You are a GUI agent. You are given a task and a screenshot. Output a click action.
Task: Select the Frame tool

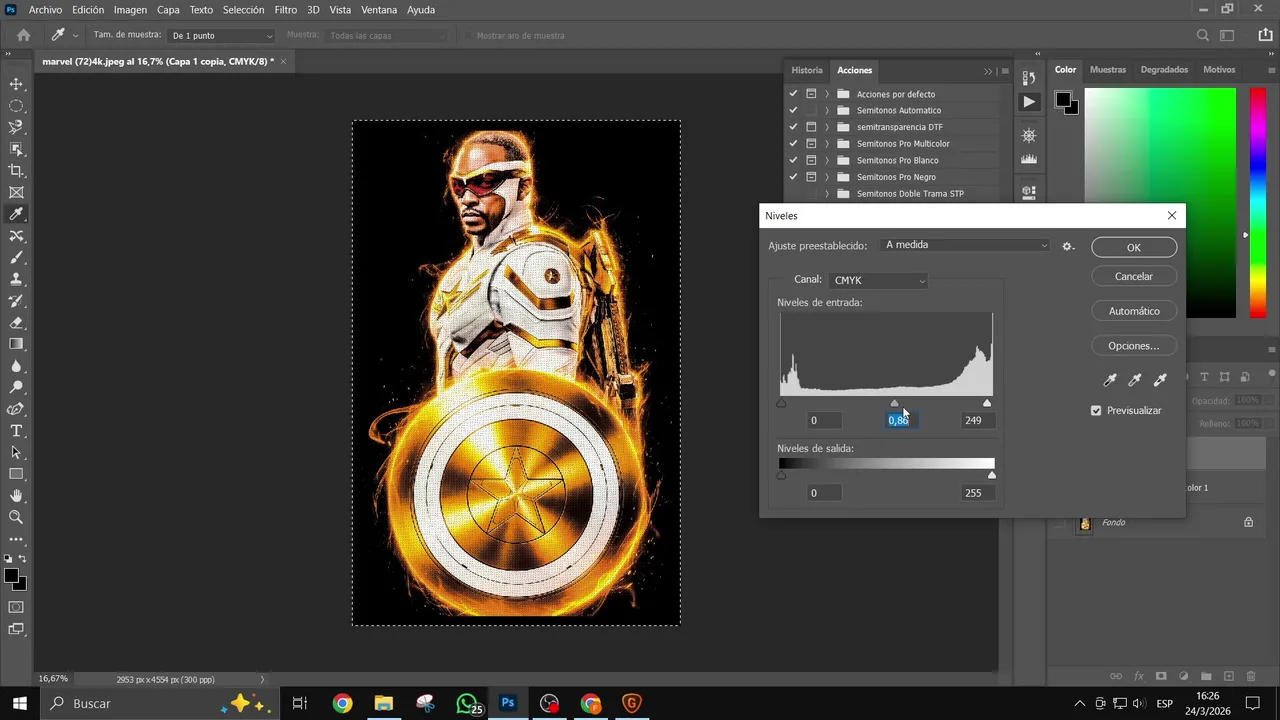16,192
